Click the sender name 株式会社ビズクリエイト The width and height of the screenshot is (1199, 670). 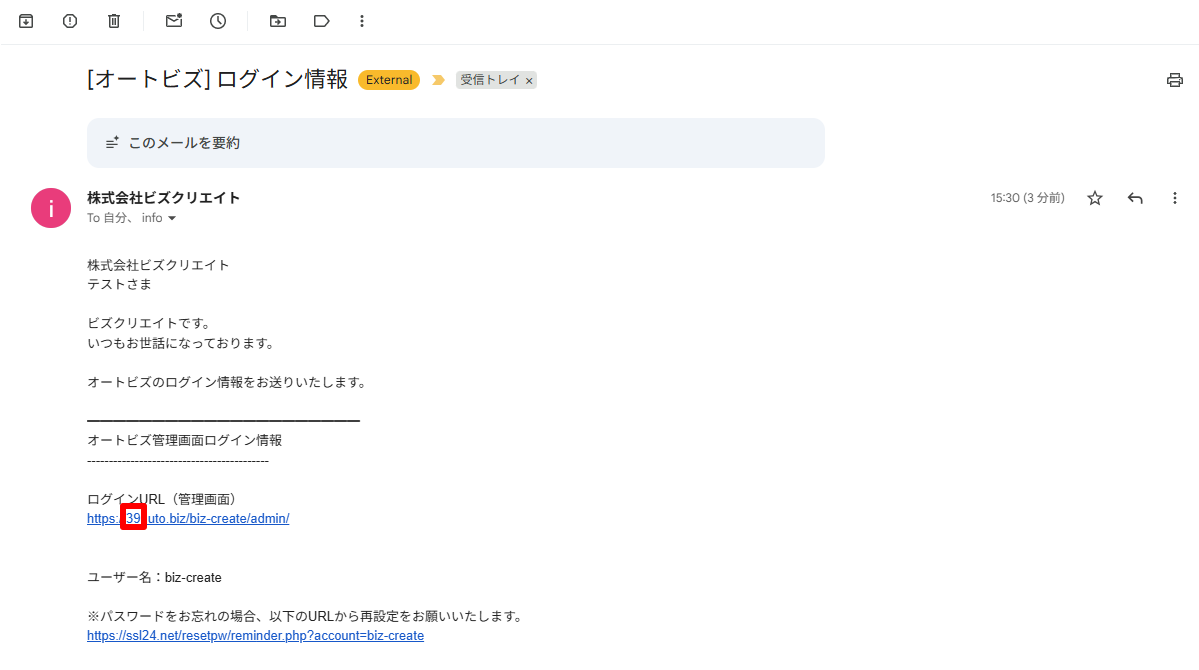click(164, 198)
